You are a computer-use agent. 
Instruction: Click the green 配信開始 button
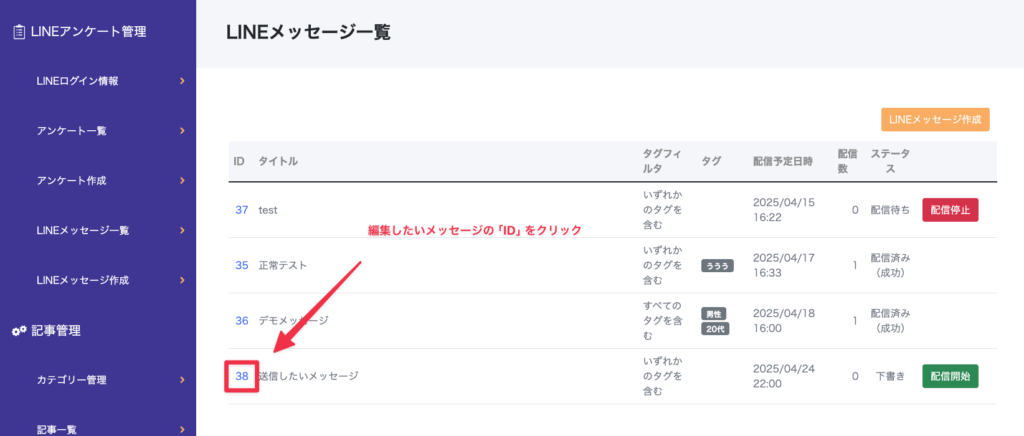[950, 376]
